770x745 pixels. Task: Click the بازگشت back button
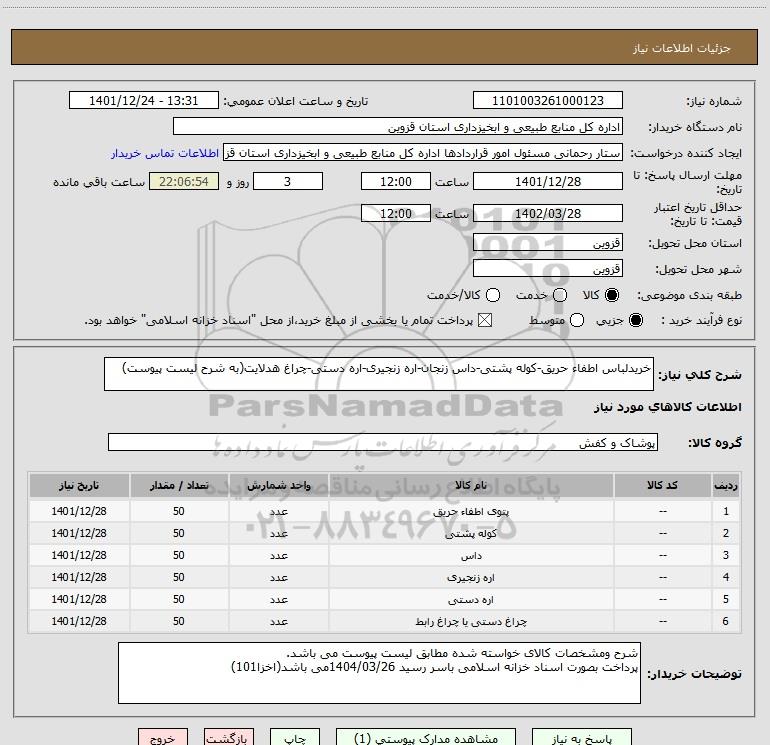[x=229, y=738]
